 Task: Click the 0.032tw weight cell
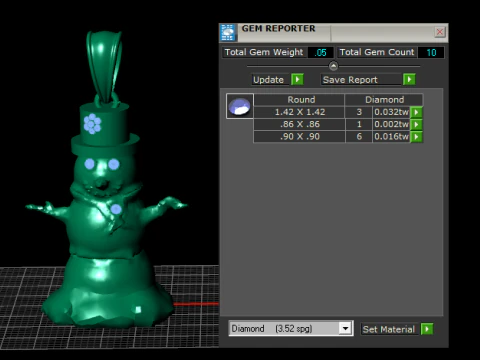click(391, 112)
